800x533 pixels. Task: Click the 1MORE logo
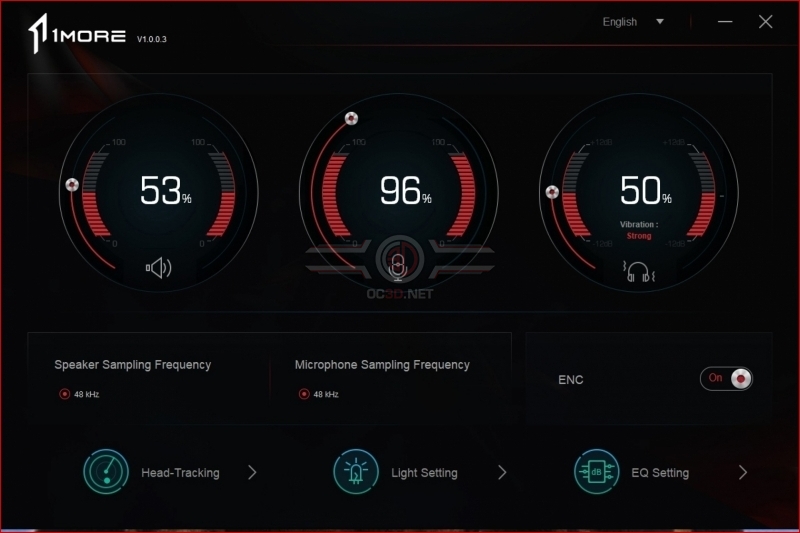[x=77, y=33]
